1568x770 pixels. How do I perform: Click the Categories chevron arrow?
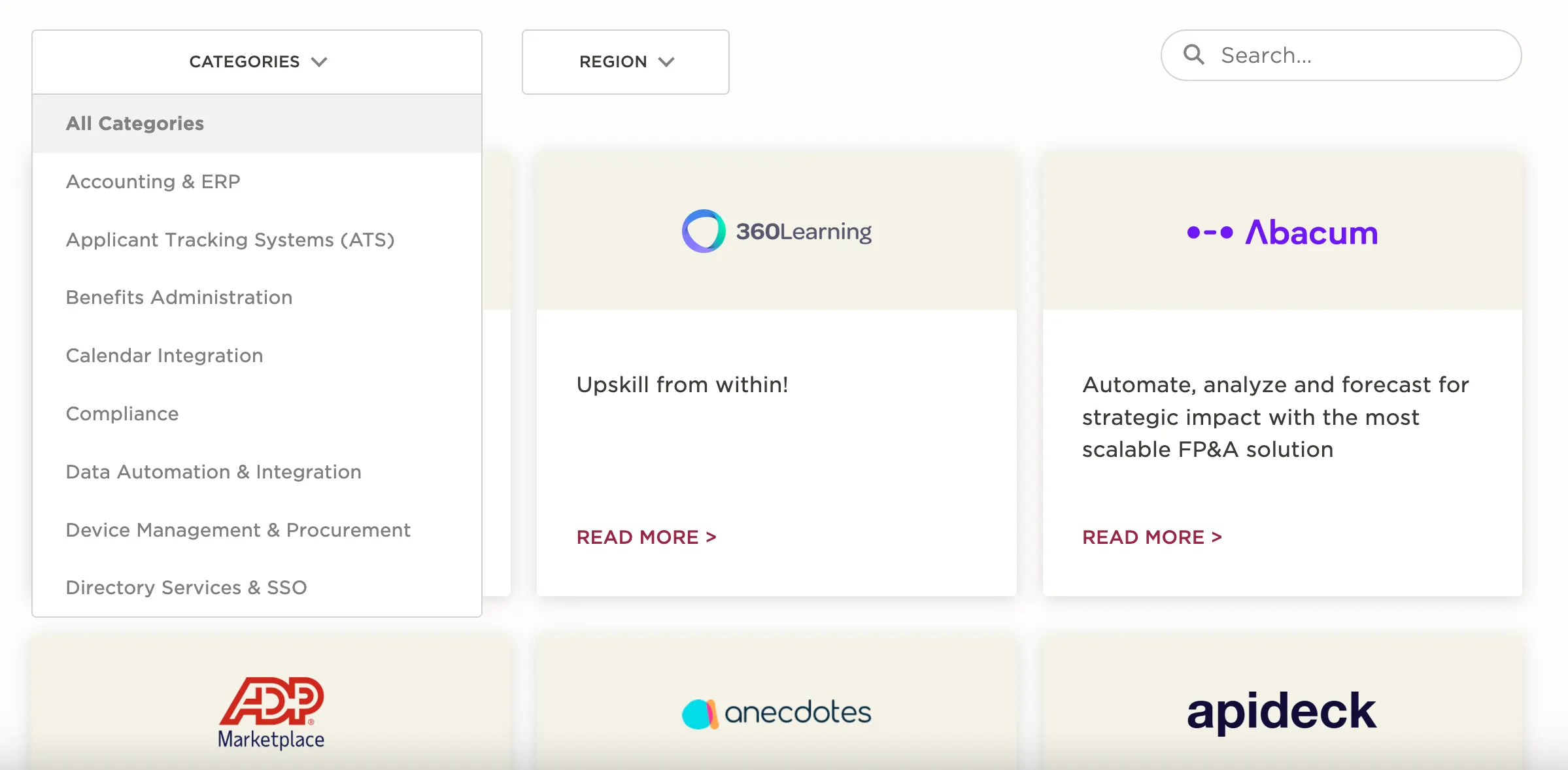319,62
